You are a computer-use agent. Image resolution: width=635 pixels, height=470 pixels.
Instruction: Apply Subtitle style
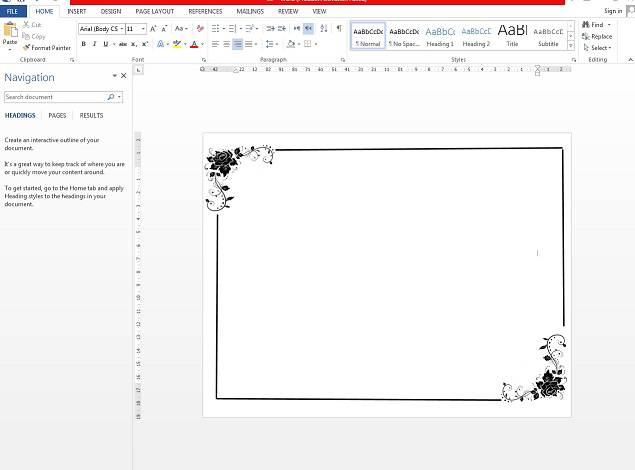[x=548, y=36]
